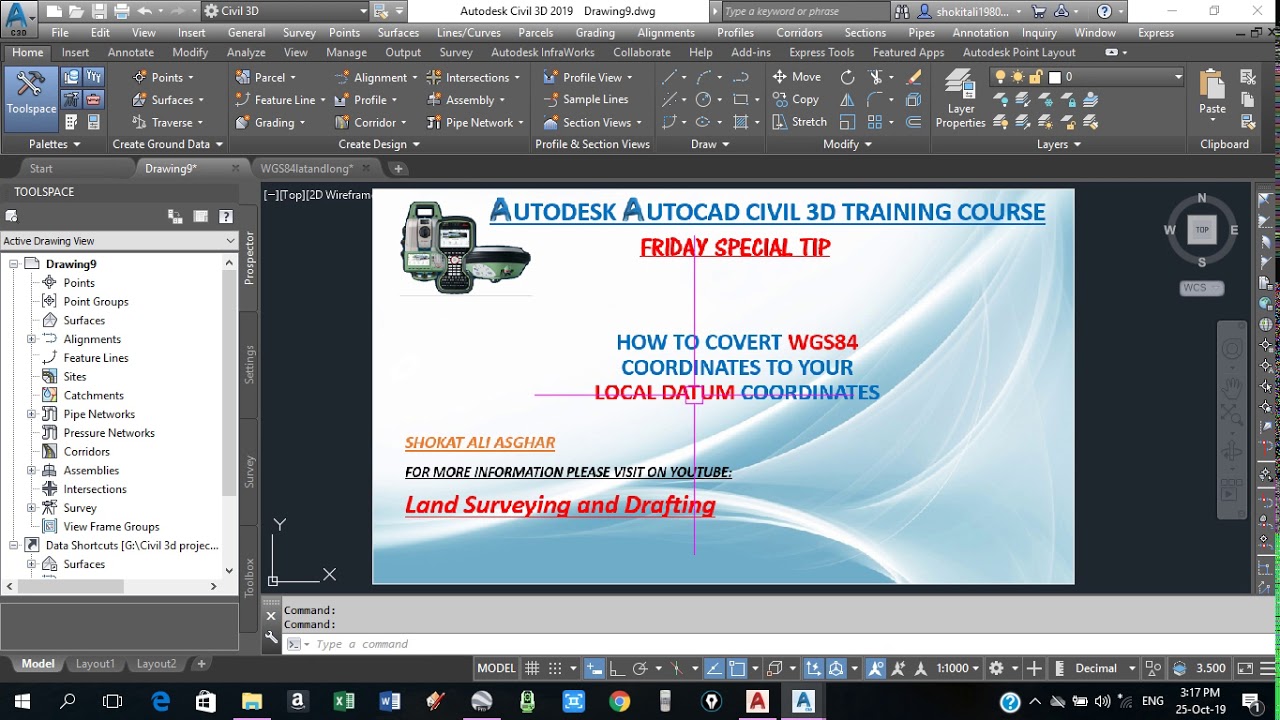Open the layer selection dropdown
Screen dimensions: 1280x720
(x=1088, y=77)
